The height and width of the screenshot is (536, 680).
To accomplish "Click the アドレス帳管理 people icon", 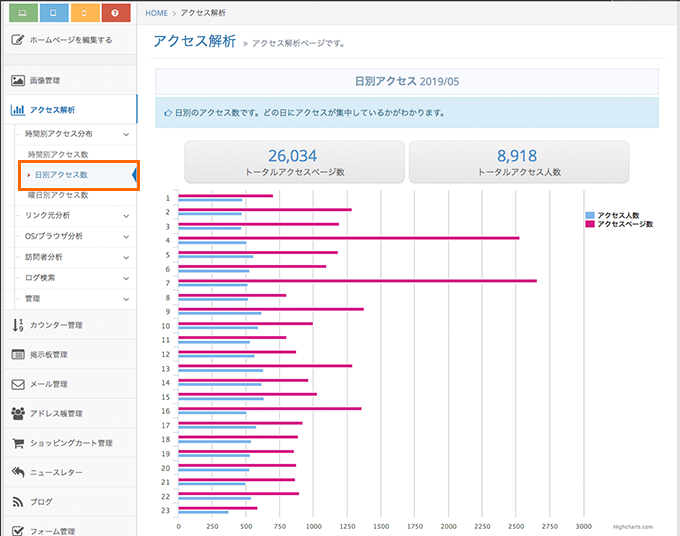I will click(18, 413).
